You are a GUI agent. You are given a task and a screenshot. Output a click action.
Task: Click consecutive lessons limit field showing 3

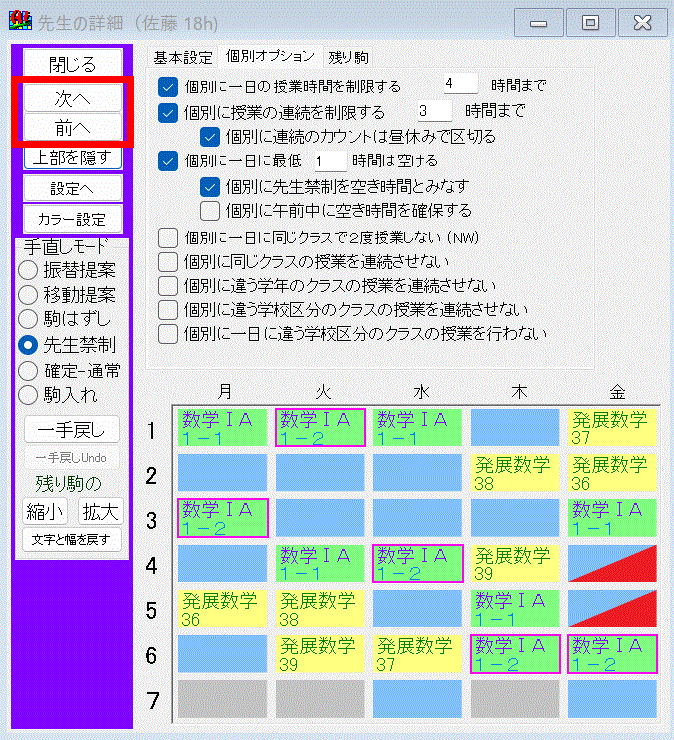pos(435,111)
